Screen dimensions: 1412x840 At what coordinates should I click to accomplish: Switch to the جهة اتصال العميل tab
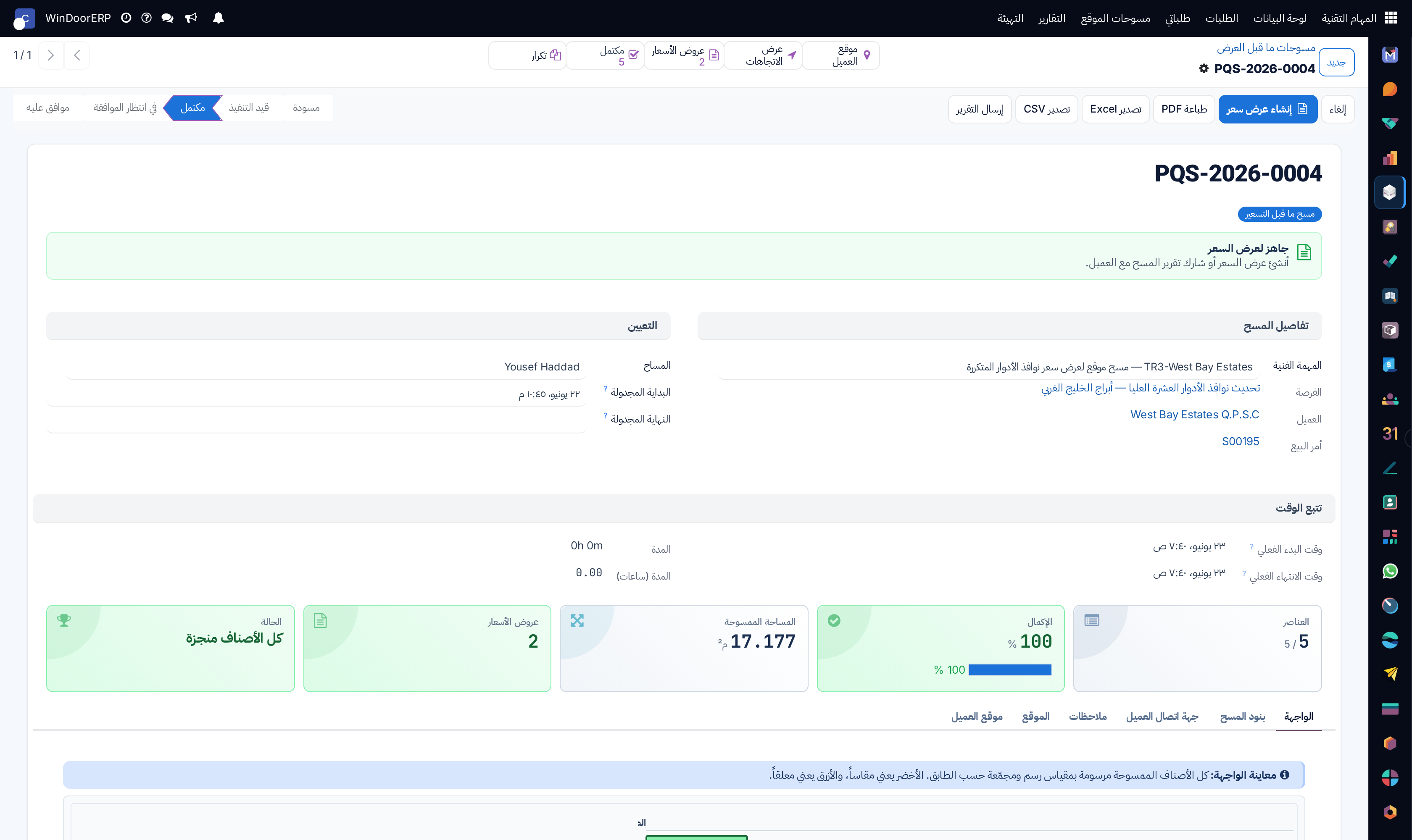(x=1162, y=717)
